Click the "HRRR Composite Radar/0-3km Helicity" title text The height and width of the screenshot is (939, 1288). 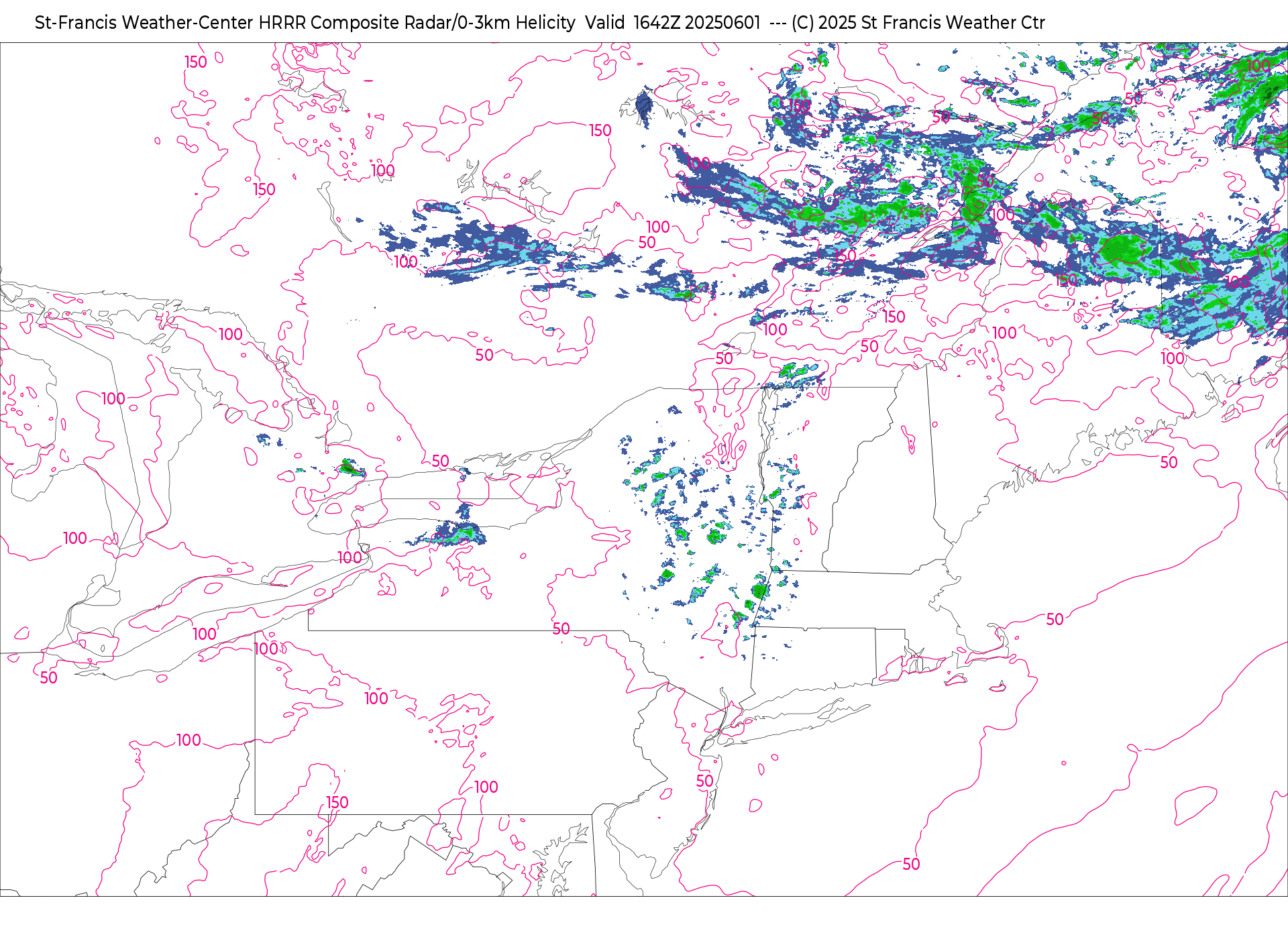(x=417, y=23)
